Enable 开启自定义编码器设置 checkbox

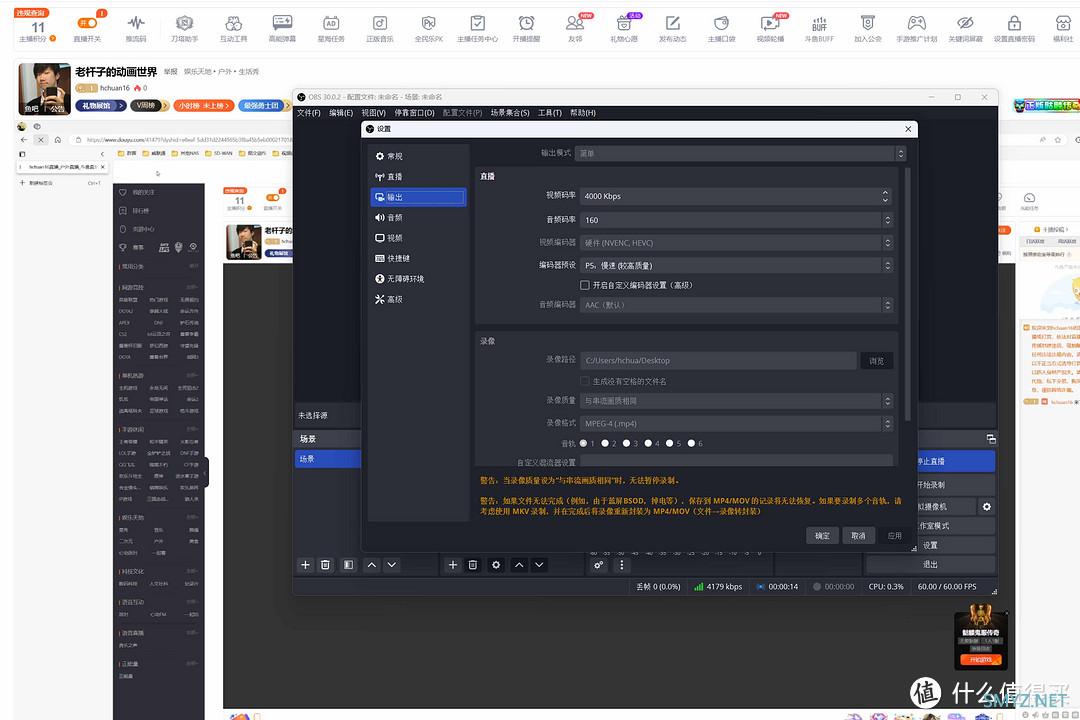585,285
